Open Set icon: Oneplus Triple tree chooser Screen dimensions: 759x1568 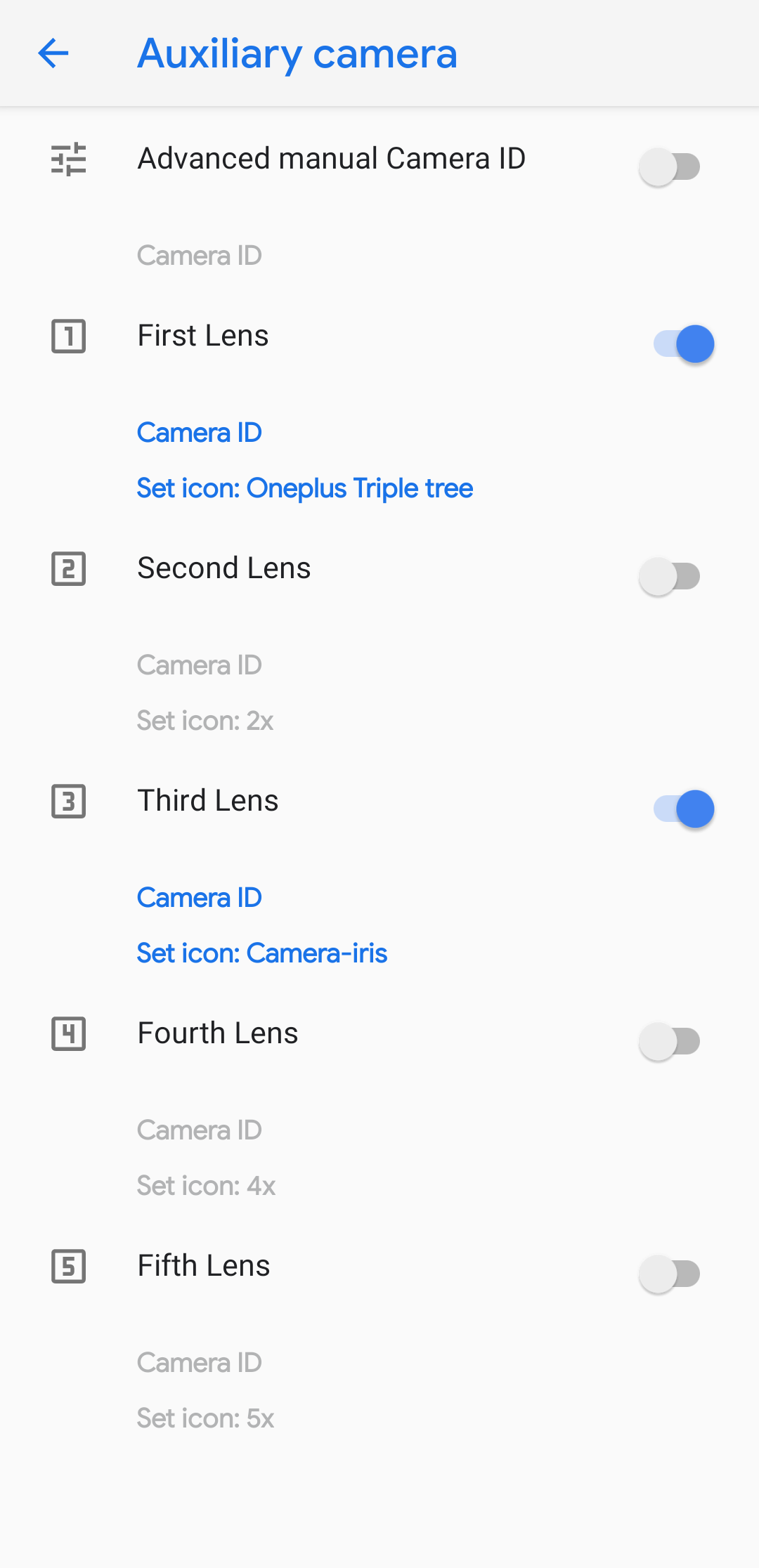[305, 488]
